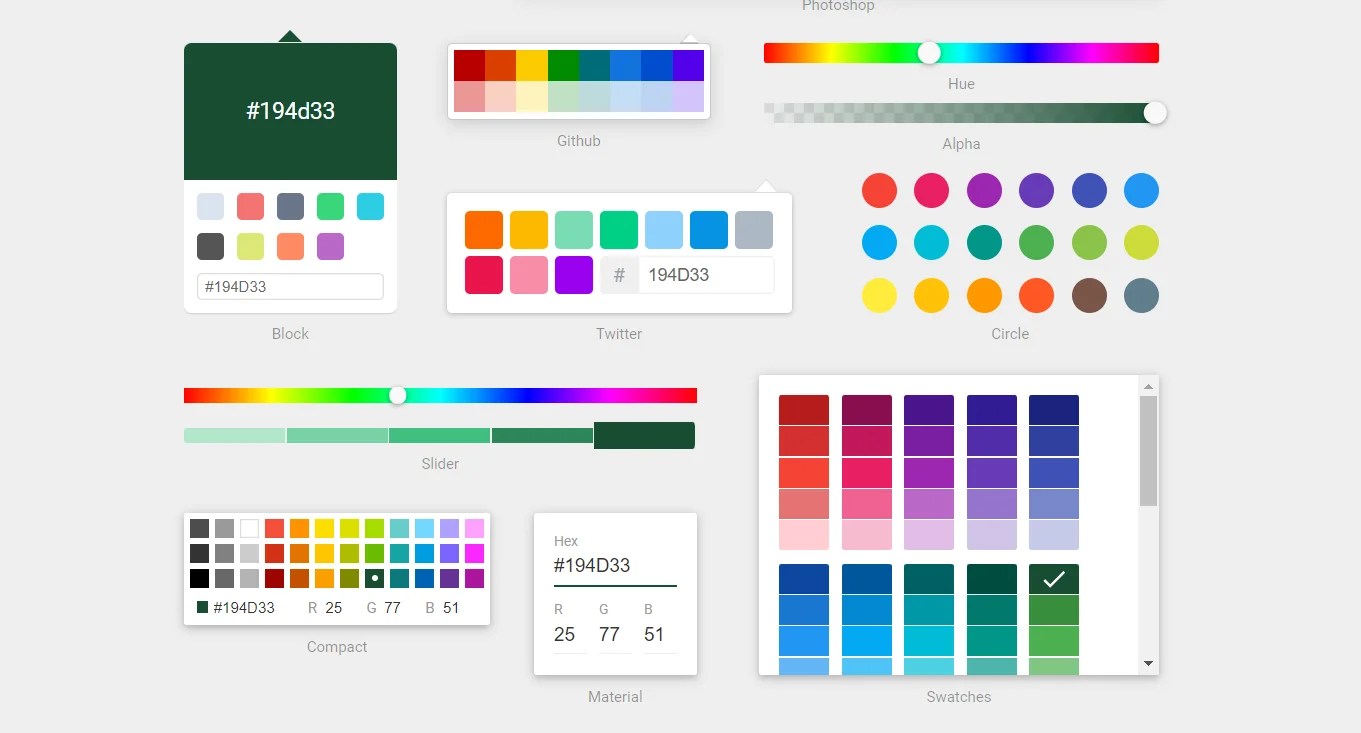The height and width of the screenshot is (733, 1361).
Task: Pick the red circle in Circle picker
Action: tap(879, 190)
